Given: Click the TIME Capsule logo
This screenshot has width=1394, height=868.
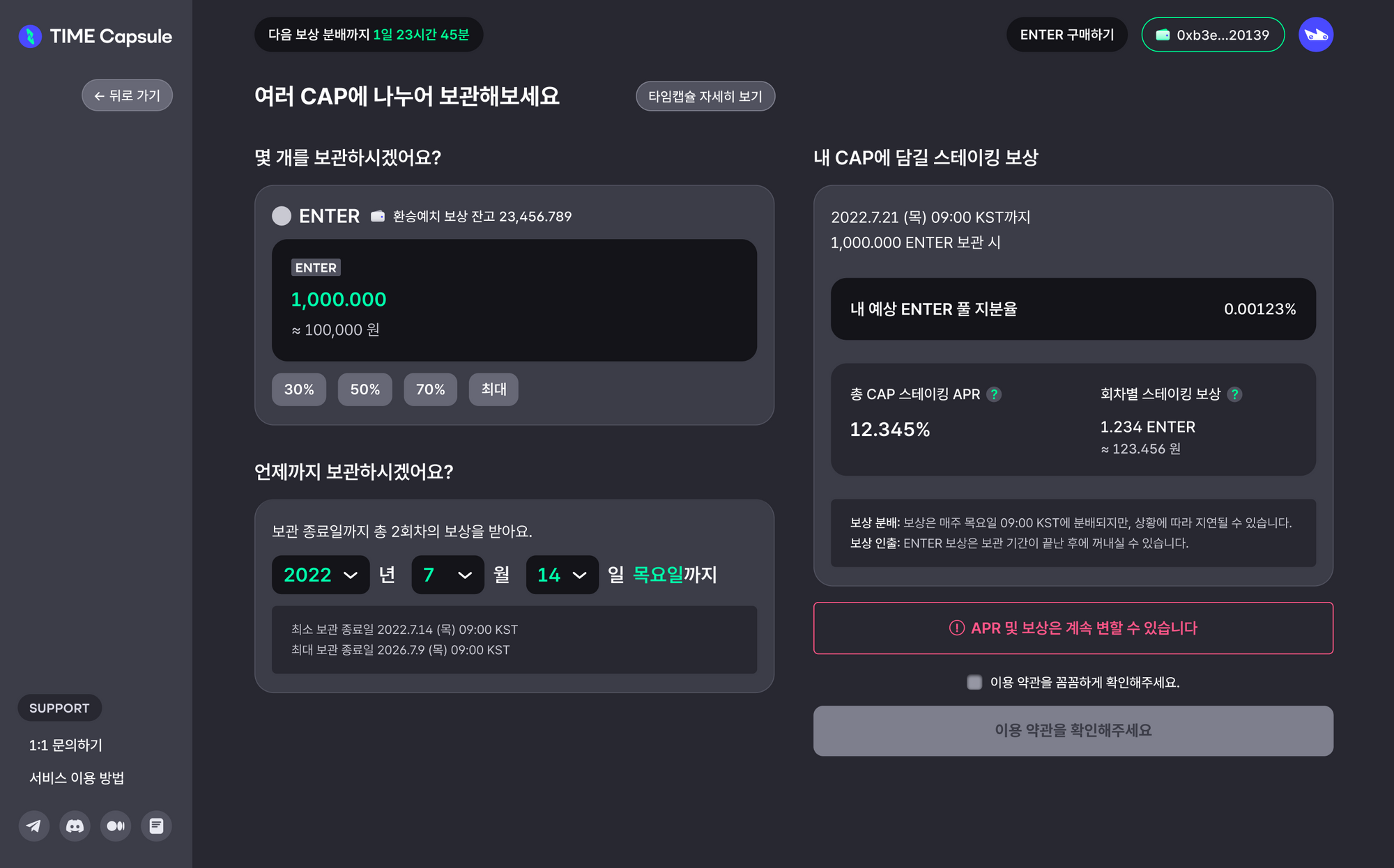Looking at the screenshot, I should point(95,36).
